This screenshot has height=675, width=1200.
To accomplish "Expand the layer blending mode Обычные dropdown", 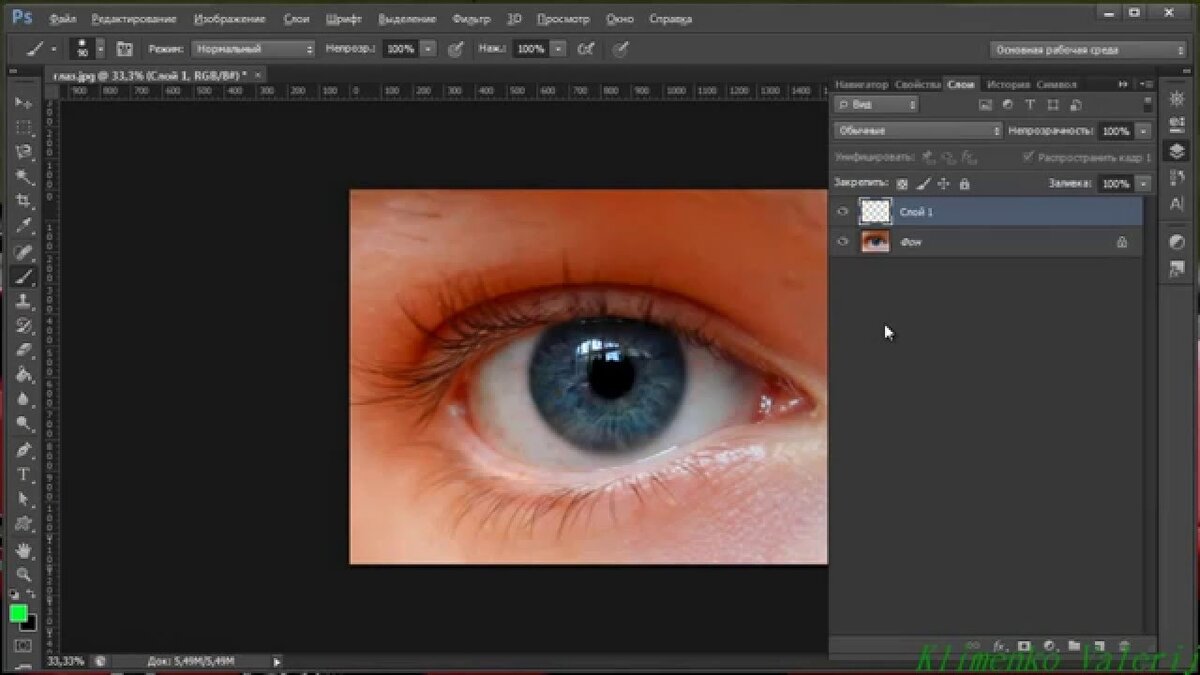I will [x=918, y=131].
